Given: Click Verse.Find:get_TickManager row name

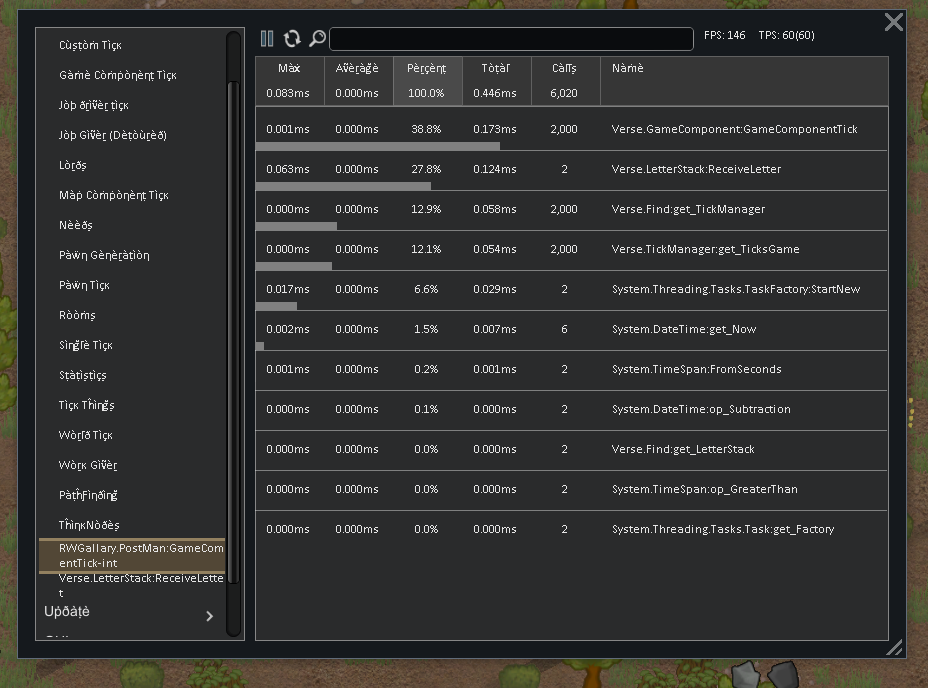Looking at the screenshot, I should click(688, 209).
